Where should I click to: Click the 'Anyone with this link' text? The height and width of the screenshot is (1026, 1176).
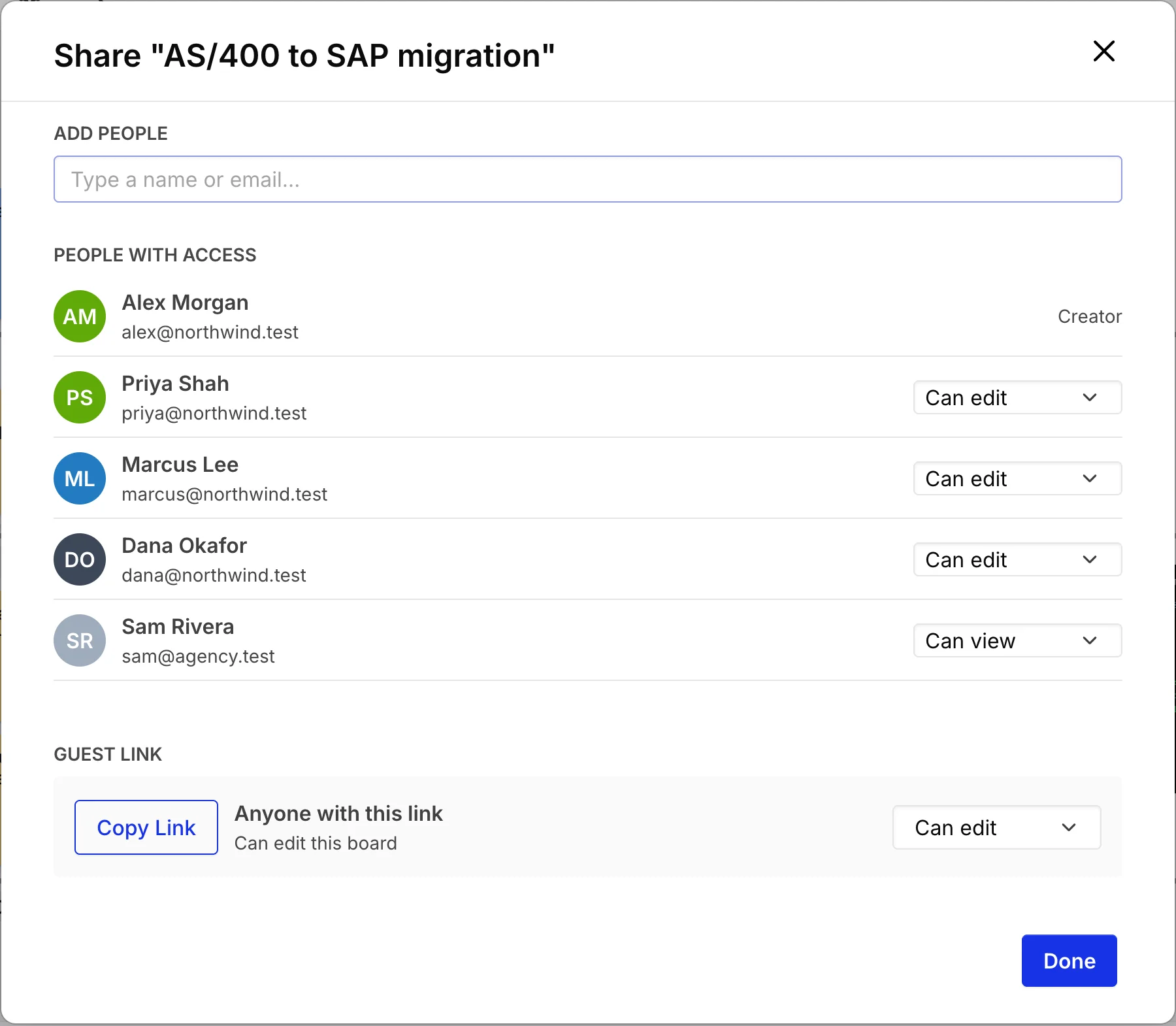pos(338,813)
